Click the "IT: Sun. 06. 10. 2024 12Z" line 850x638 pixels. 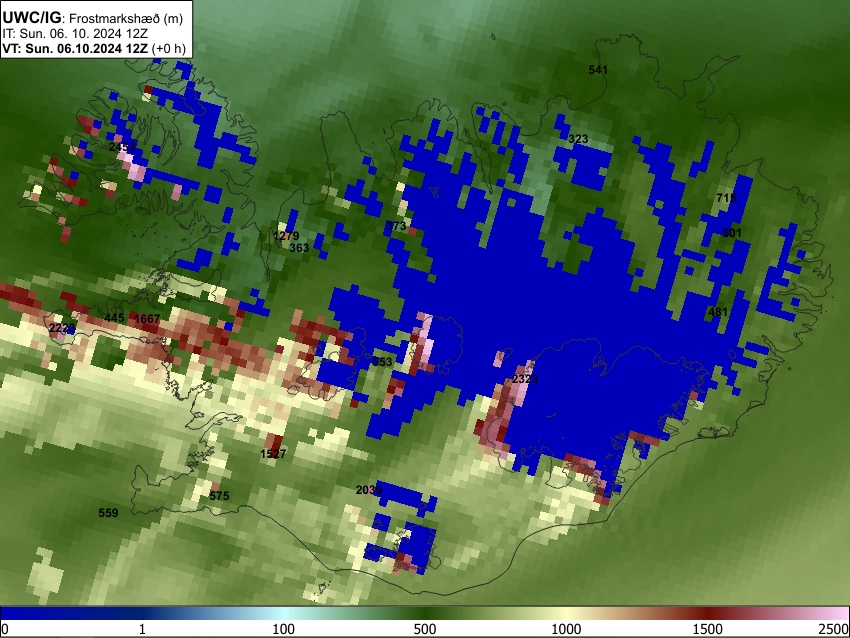pyautogui.click(x=75, y=34)
